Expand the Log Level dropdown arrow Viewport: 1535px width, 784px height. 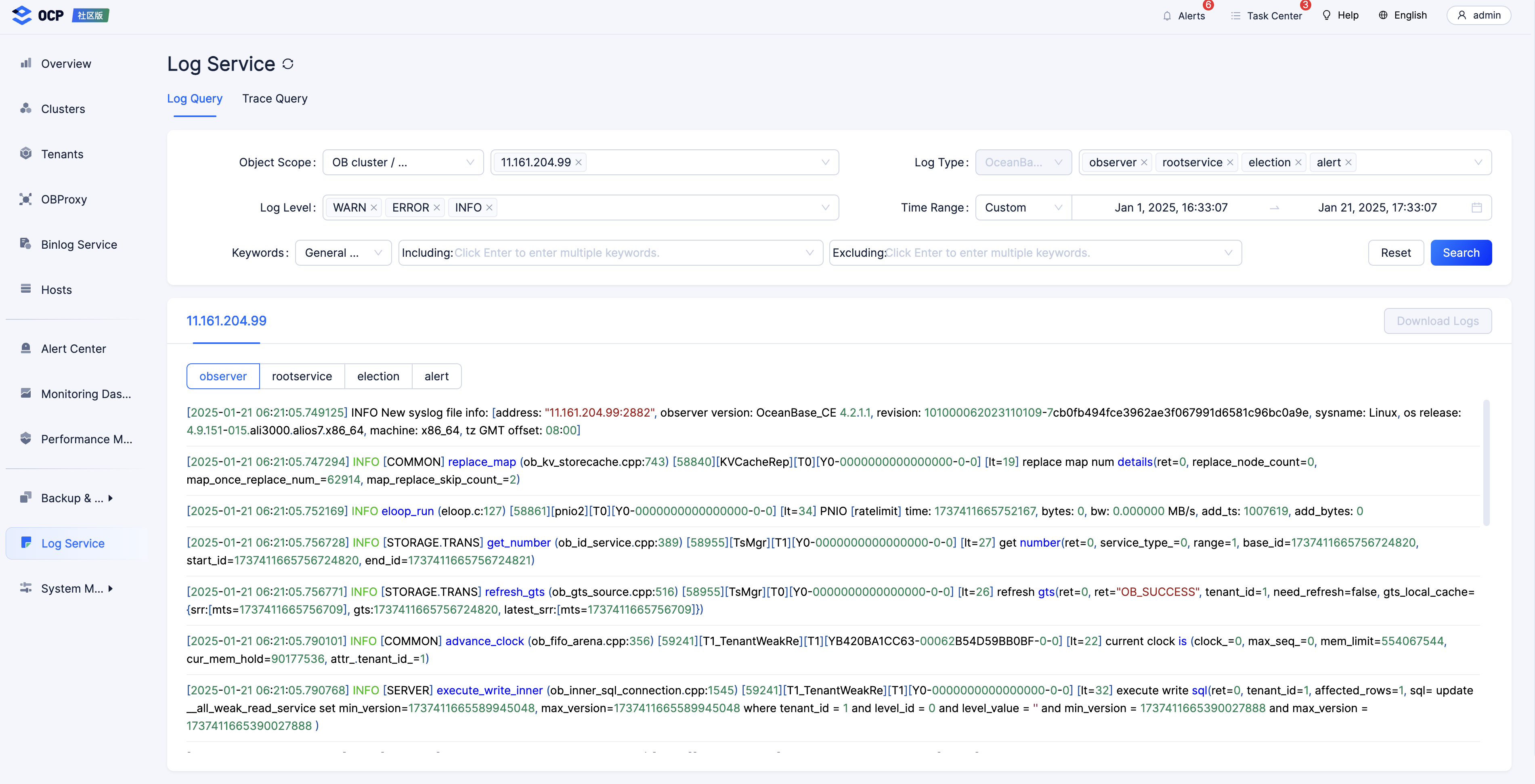(825, 208)
